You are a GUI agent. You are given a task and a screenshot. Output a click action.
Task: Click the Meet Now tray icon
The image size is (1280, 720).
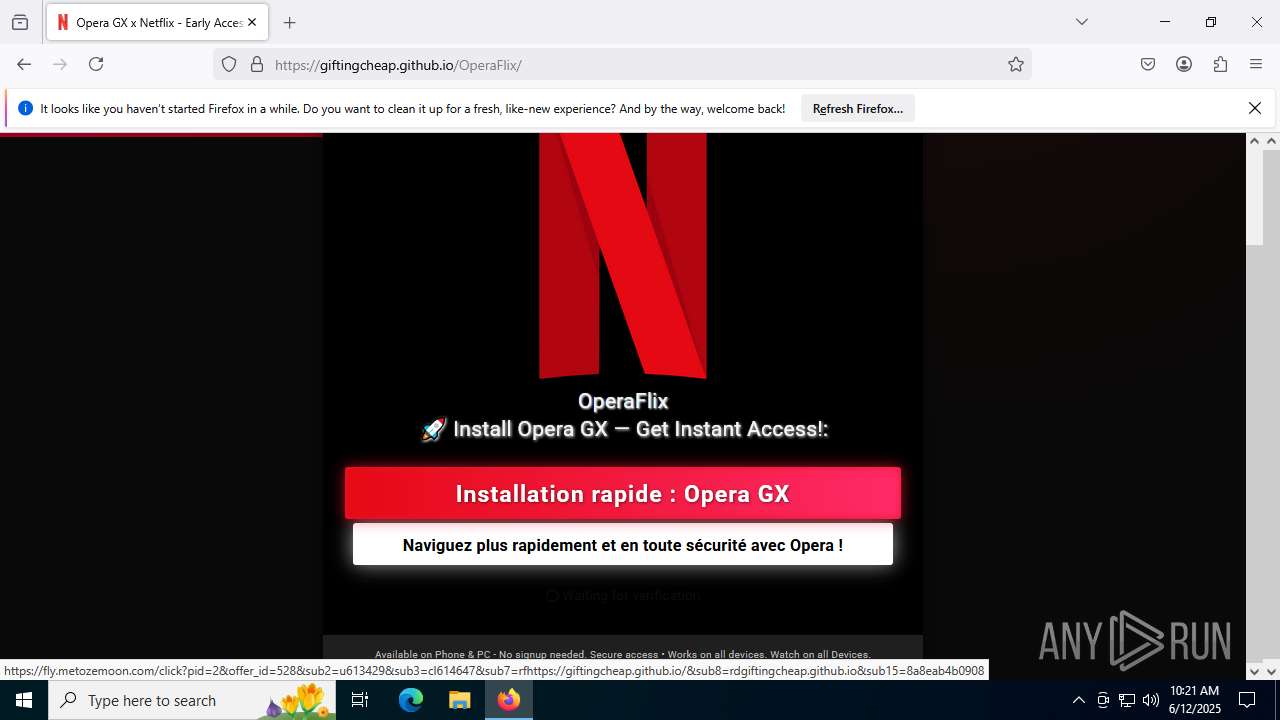coord(1103,700)
